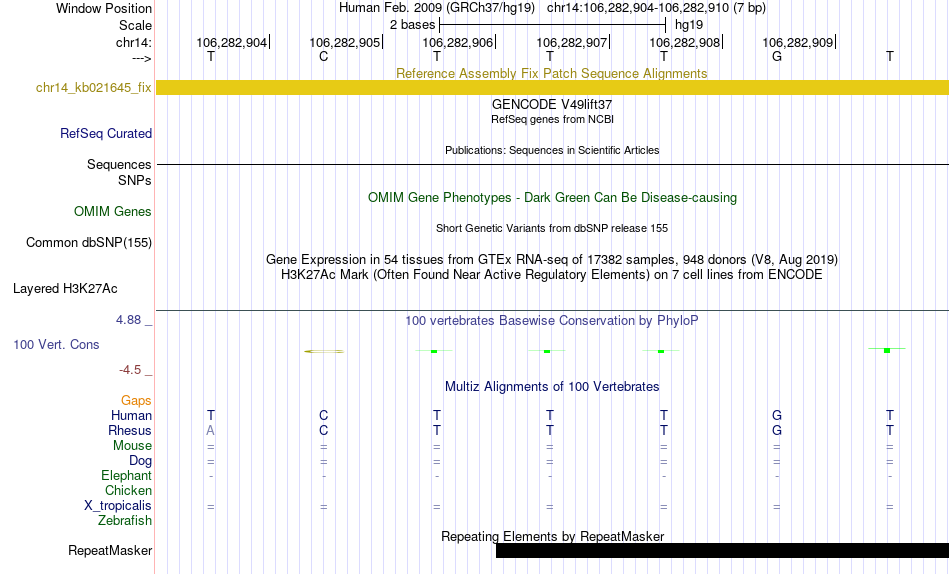Viewport: 950px width, 574px height.
Task: Click the Scale label
Action: [x=135, y=25]
